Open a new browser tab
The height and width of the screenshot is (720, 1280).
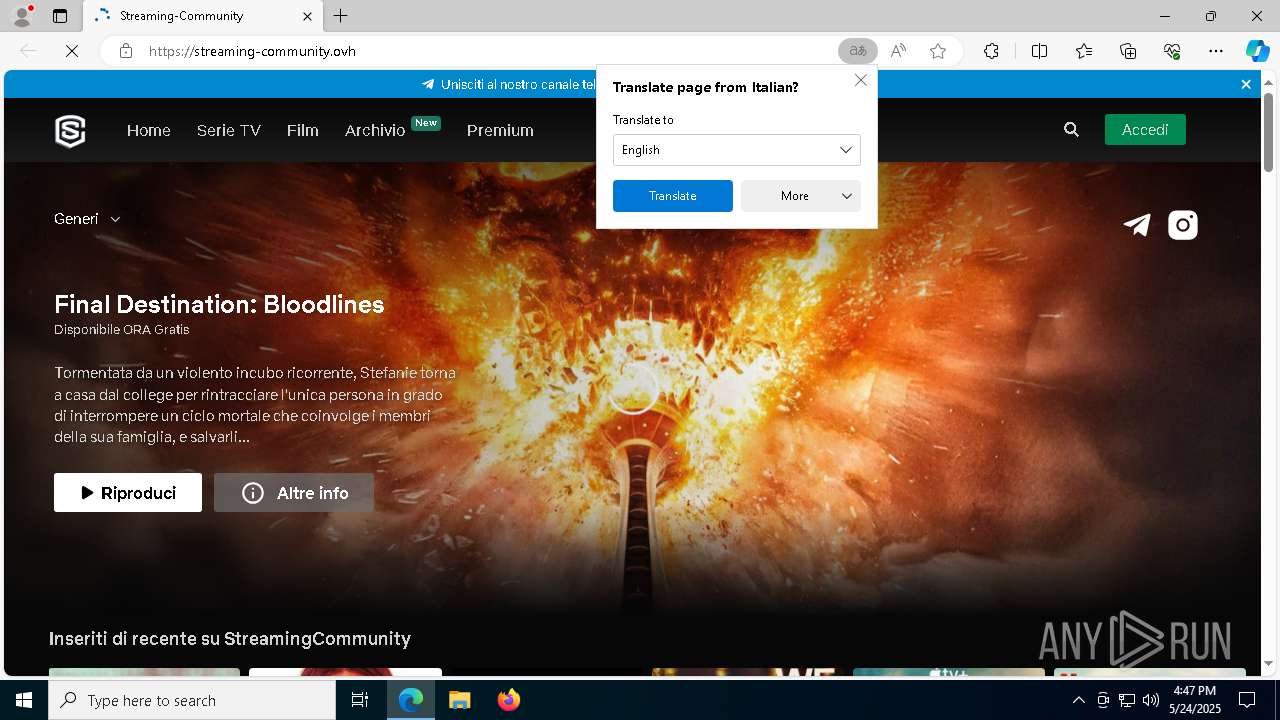click(x=341, y=16)
